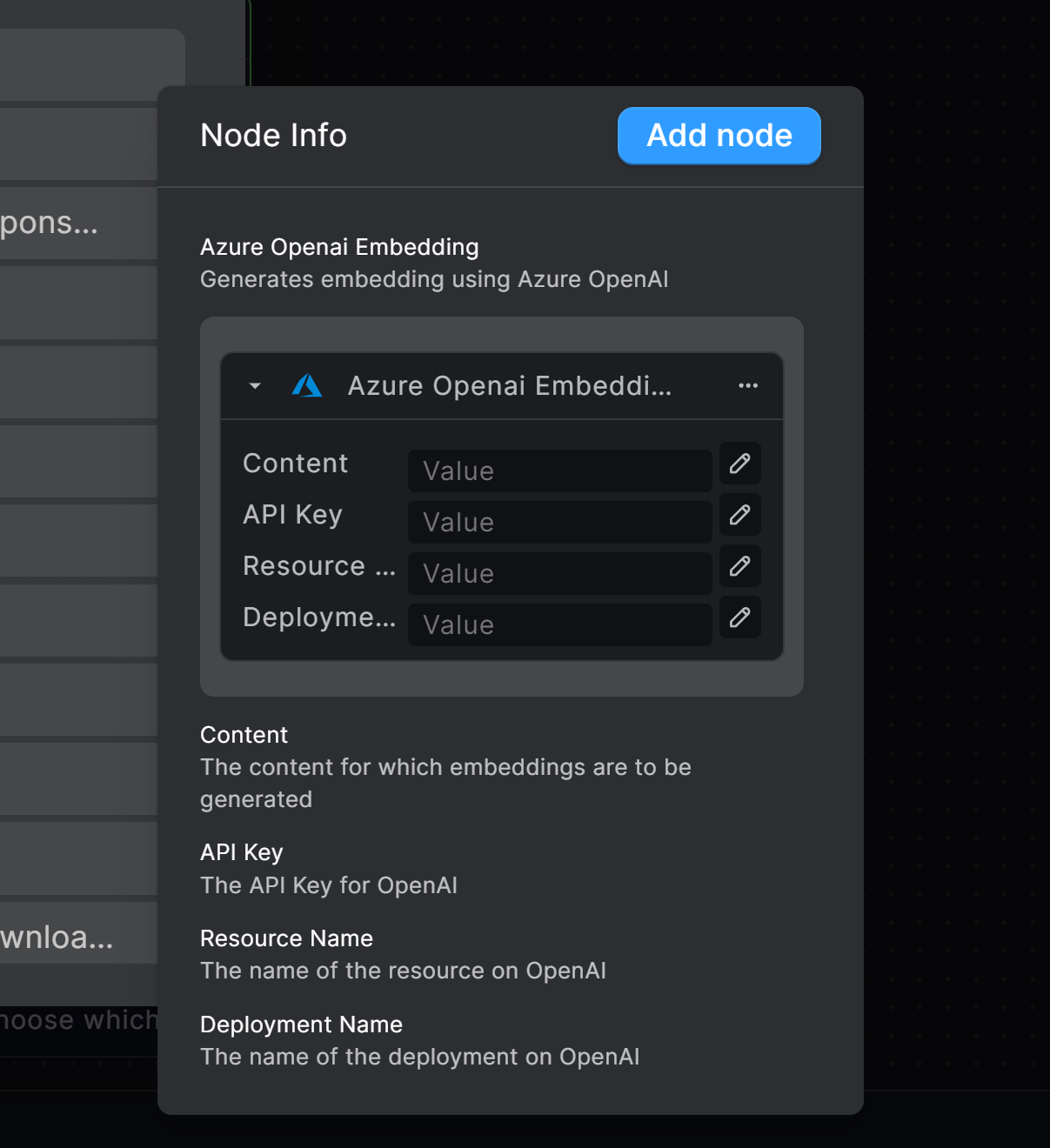Collapse the Azure Openai Embedding node caret

255,385
